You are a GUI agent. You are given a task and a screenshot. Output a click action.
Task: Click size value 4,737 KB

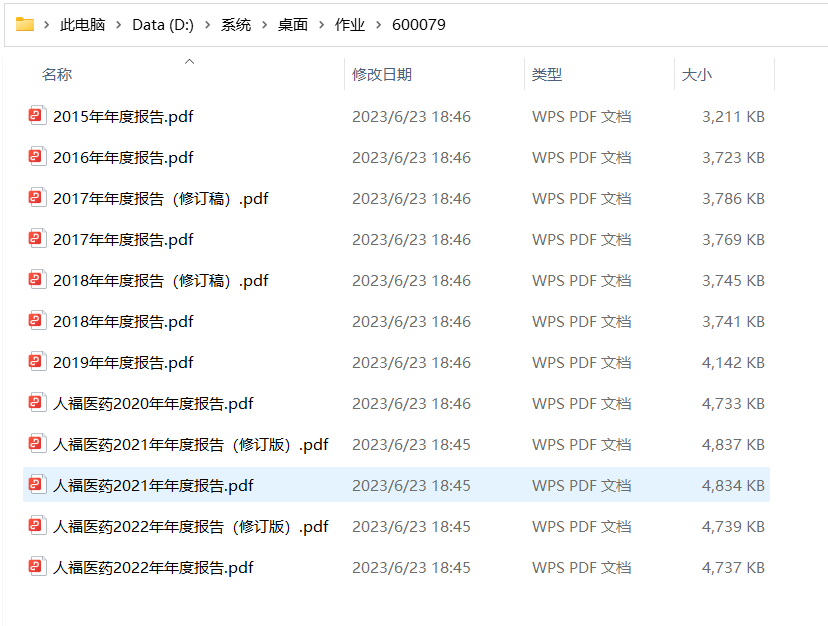733,567
